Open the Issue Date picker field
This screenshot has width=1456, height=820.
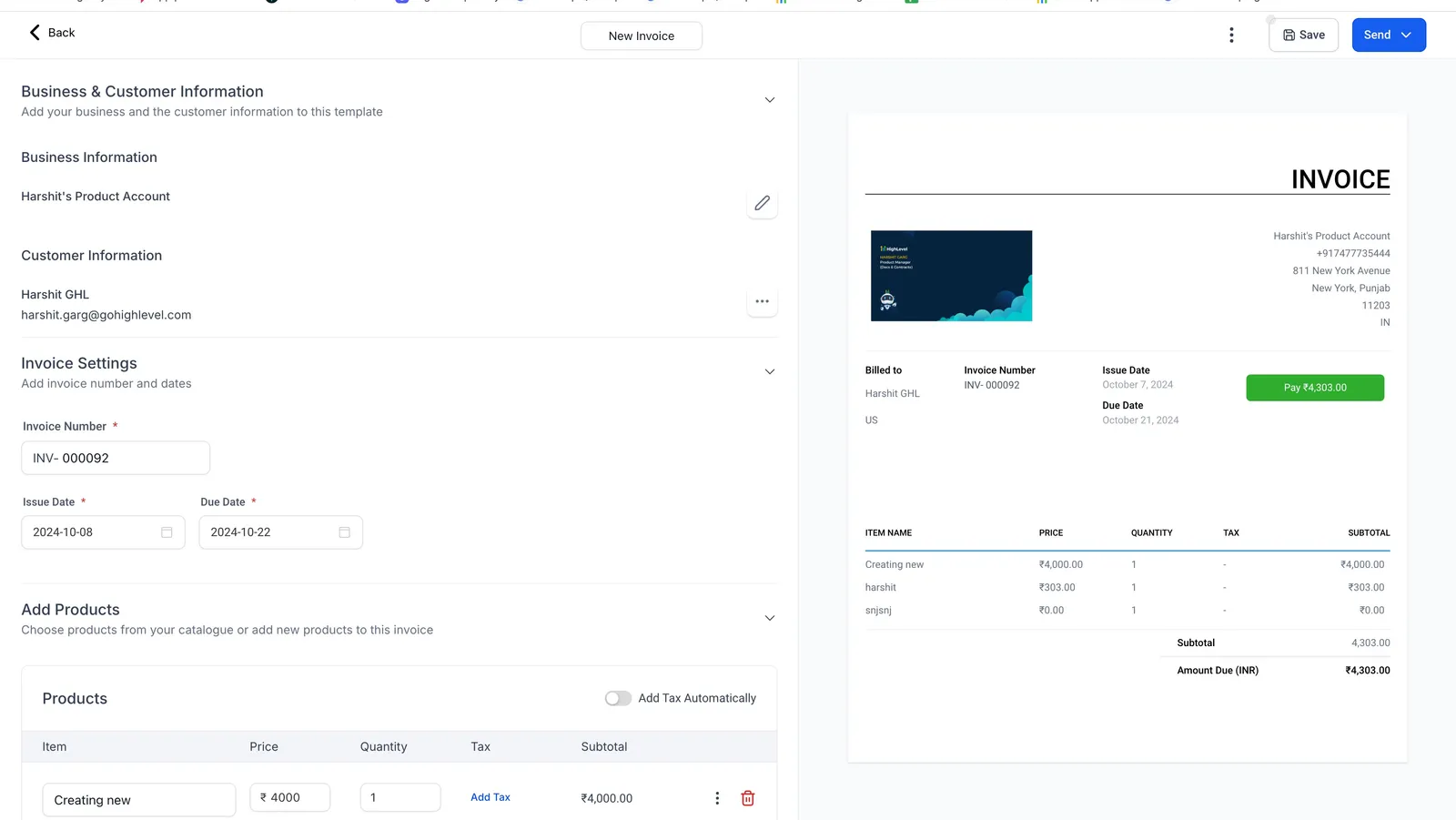(103, 532)
